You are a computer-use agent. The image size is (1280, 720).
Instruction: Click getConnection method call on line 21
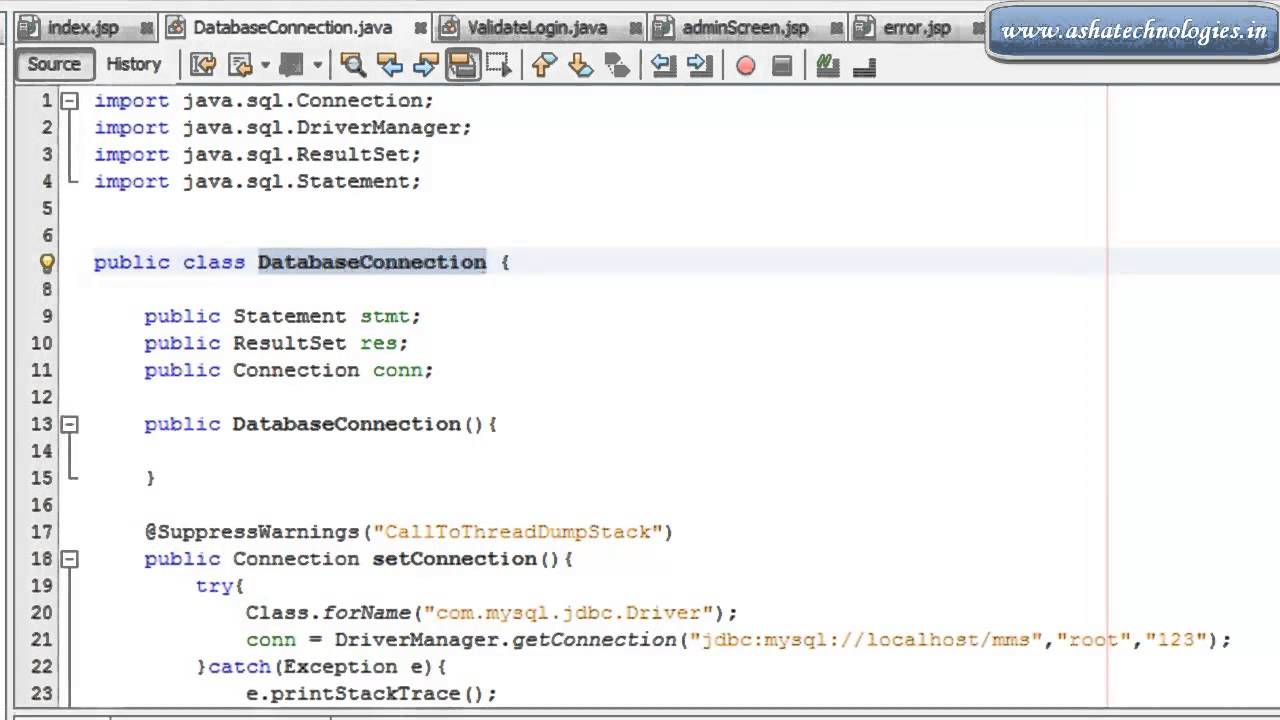594,640
